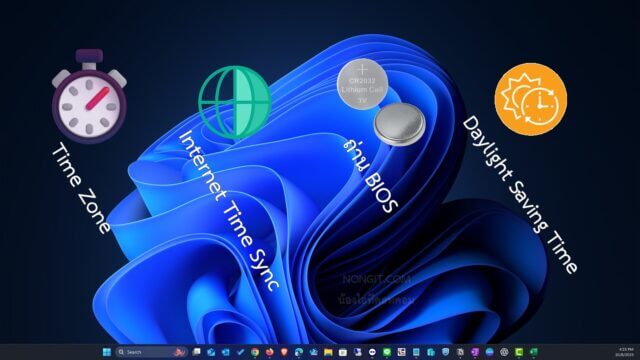Open the Windows Start menu
The image size is (640, 360).
pyautogui.click(x=107, y=352)
